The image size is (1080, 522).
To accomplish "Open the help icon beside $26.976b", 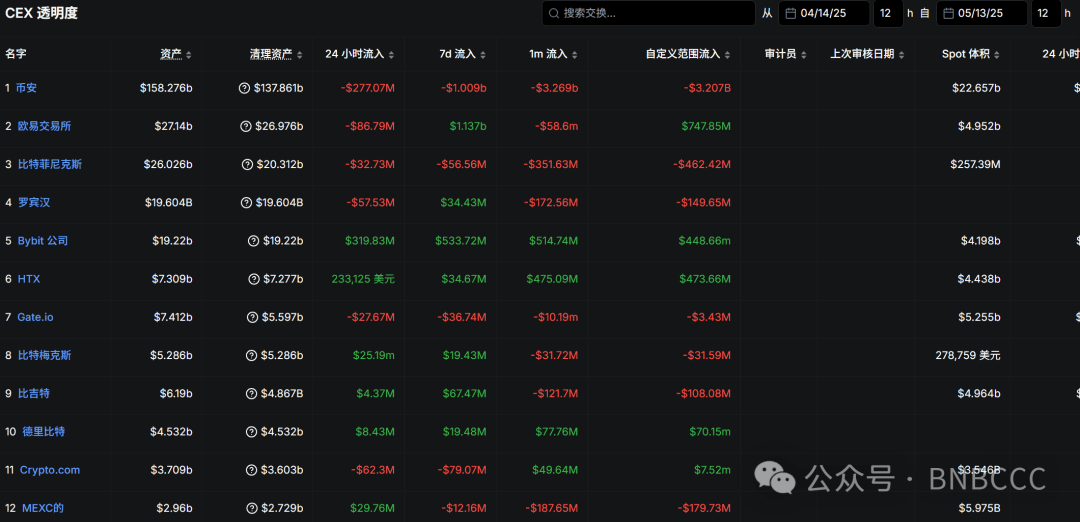I will point(245,126).
